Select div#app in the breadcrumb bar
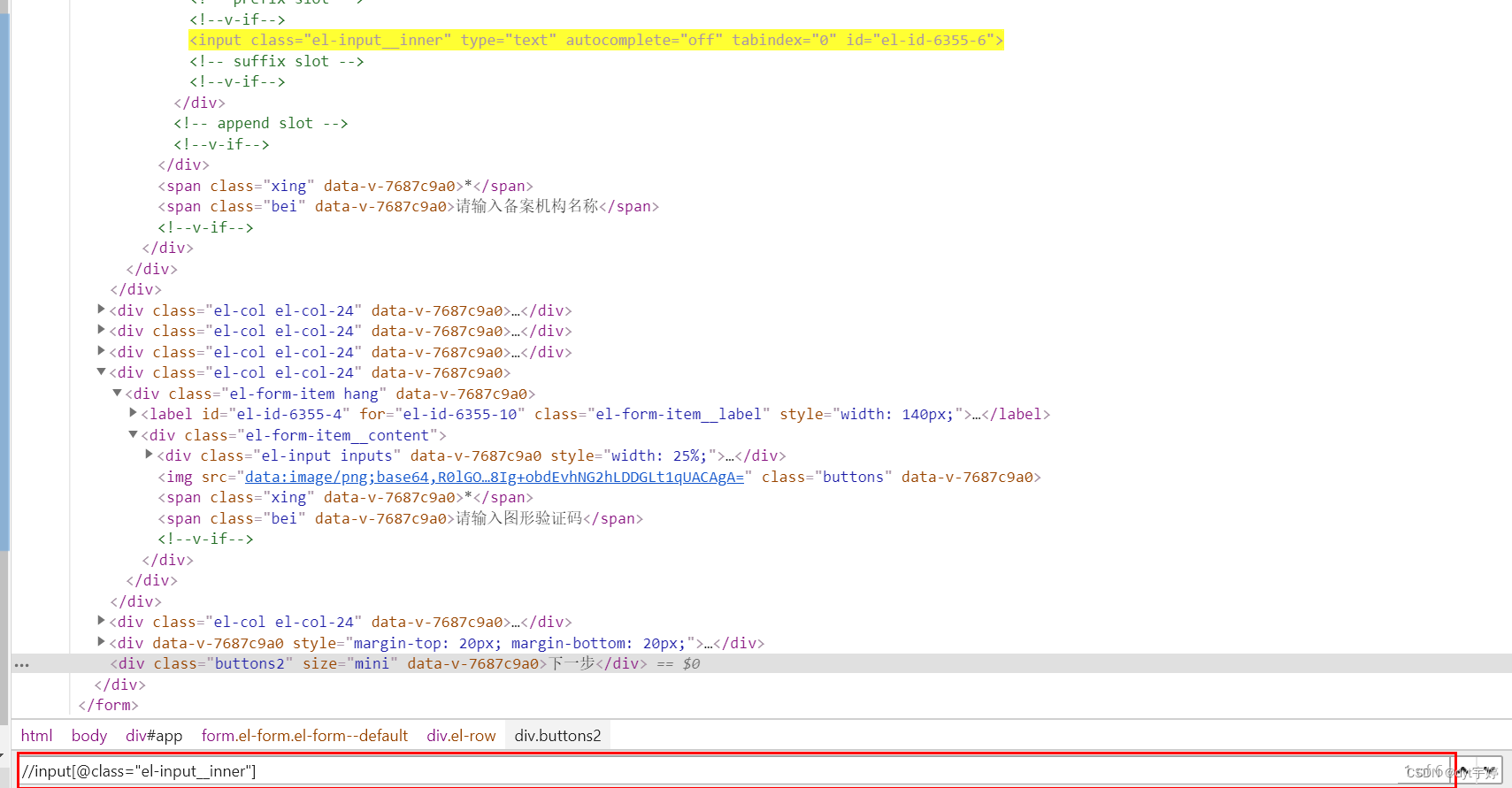Screen dimensions: 1512x788 click(154, 736)
